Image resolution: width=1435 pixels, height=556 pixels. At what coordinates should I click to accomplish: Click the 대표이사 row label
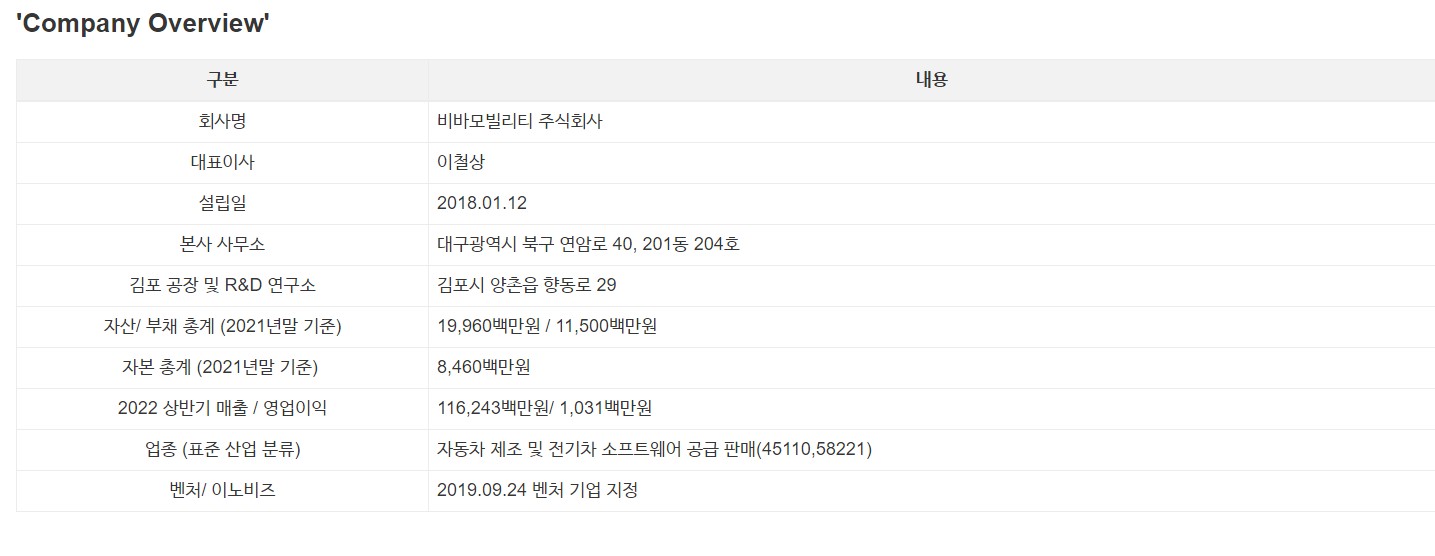[222, 162]
